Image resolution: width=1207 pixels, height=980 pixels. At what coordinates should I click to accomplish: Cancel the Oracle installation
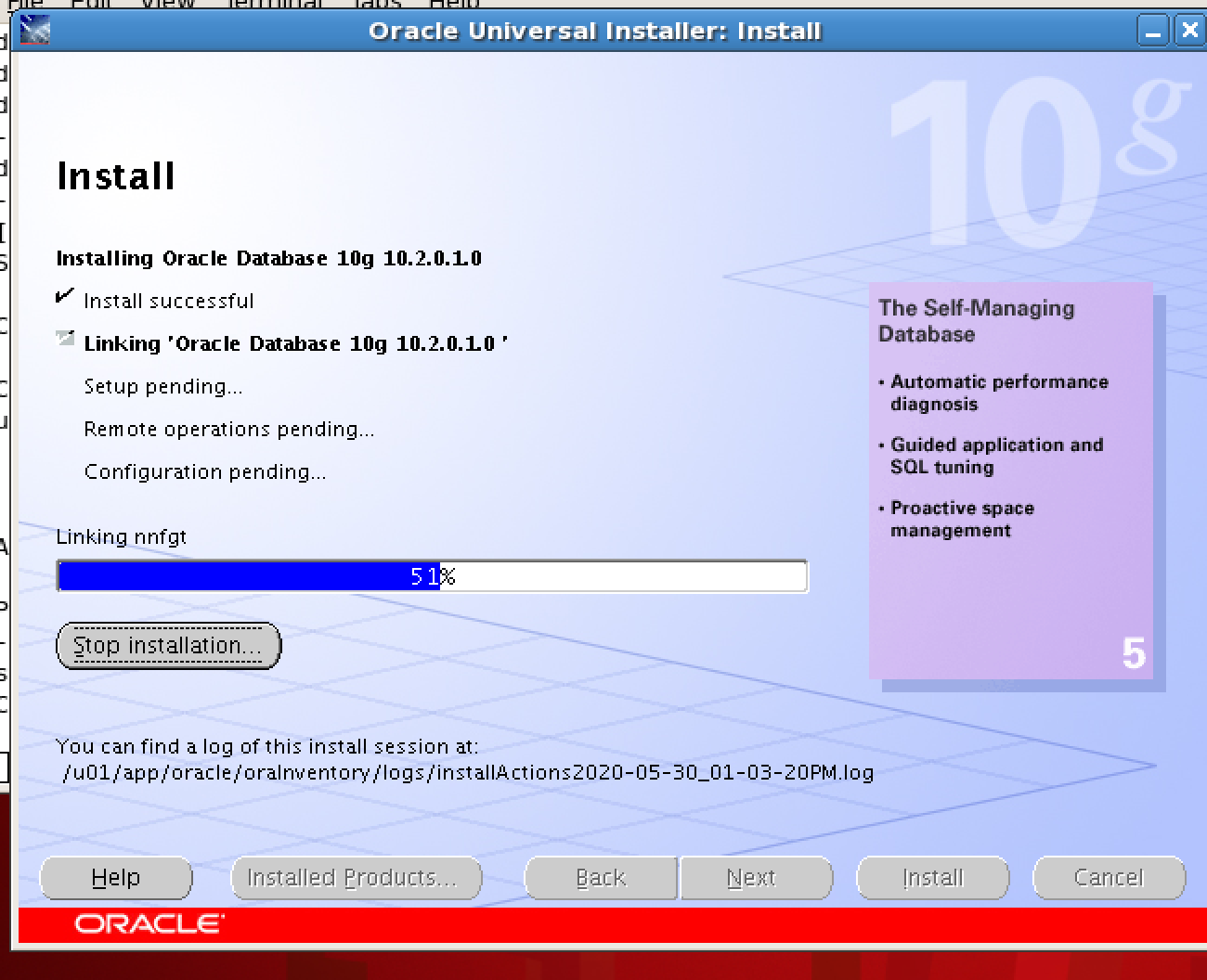tap(1109, 878)
